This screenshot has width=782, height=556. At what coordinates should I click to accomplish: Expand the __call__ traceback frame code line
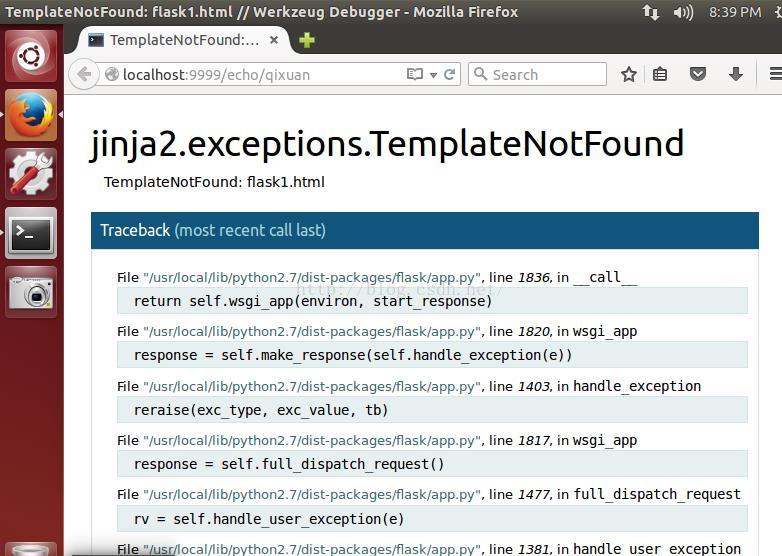432,301
